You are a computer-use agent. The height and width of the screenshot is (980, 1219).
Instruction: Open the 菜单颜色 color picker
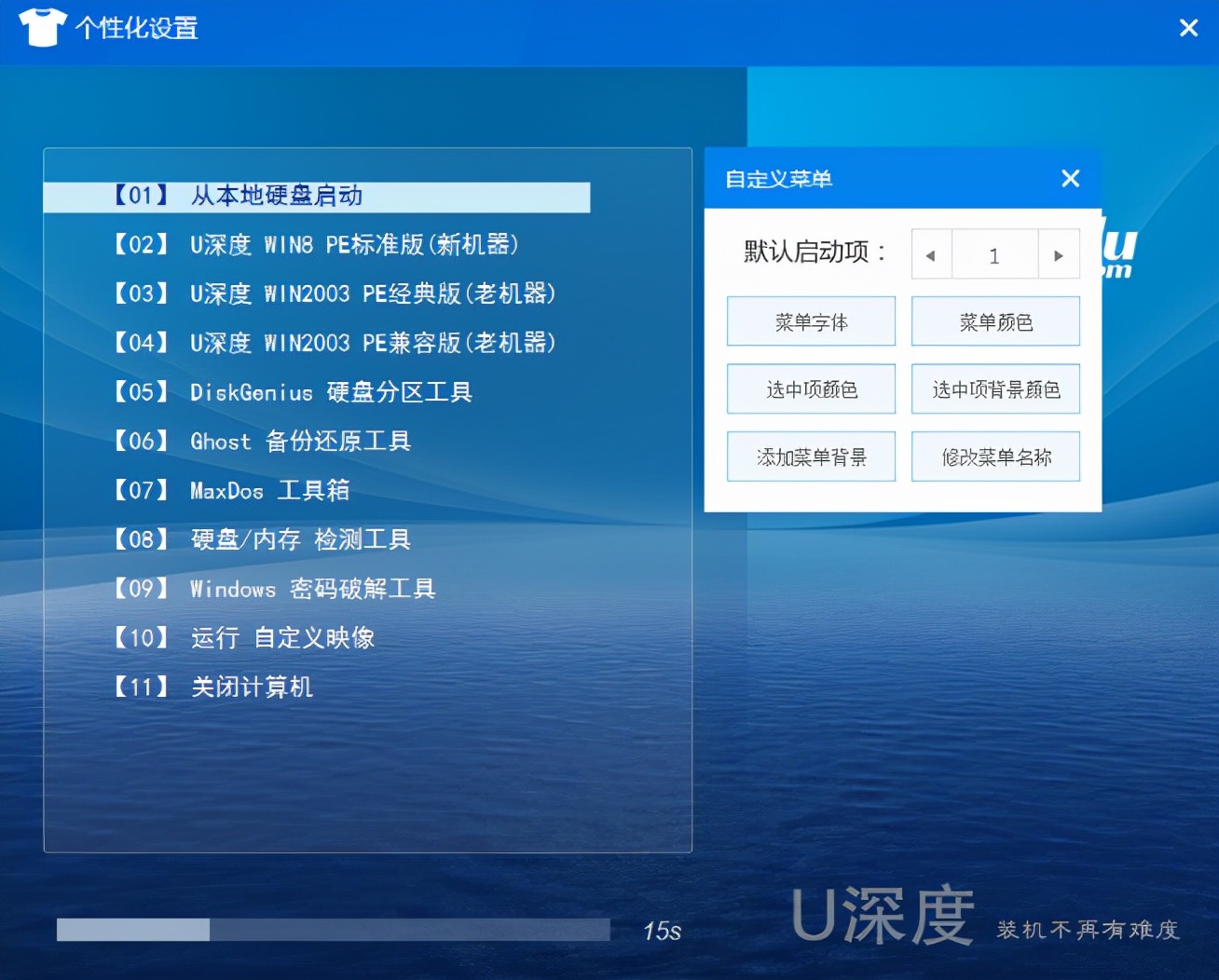[994, 320]
